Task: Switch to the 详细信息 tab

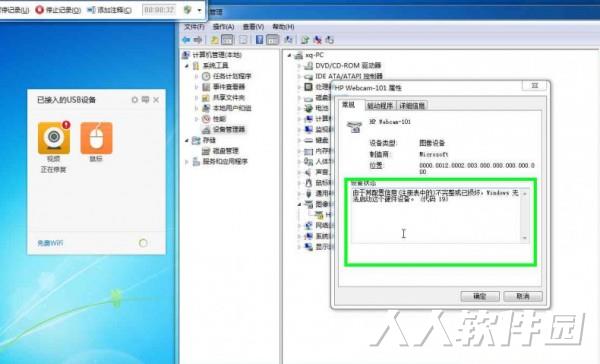Action: point(412,106)
